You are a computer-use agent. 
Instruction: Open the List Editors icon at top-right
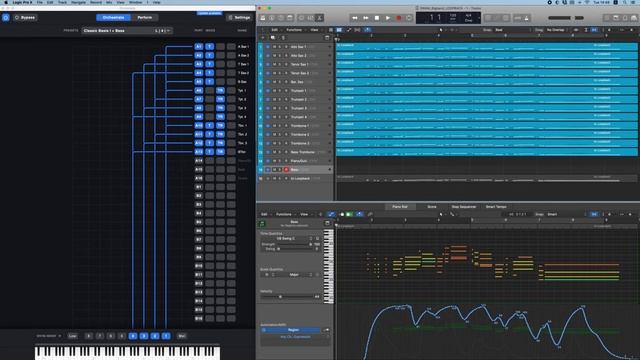coord(607,18)
